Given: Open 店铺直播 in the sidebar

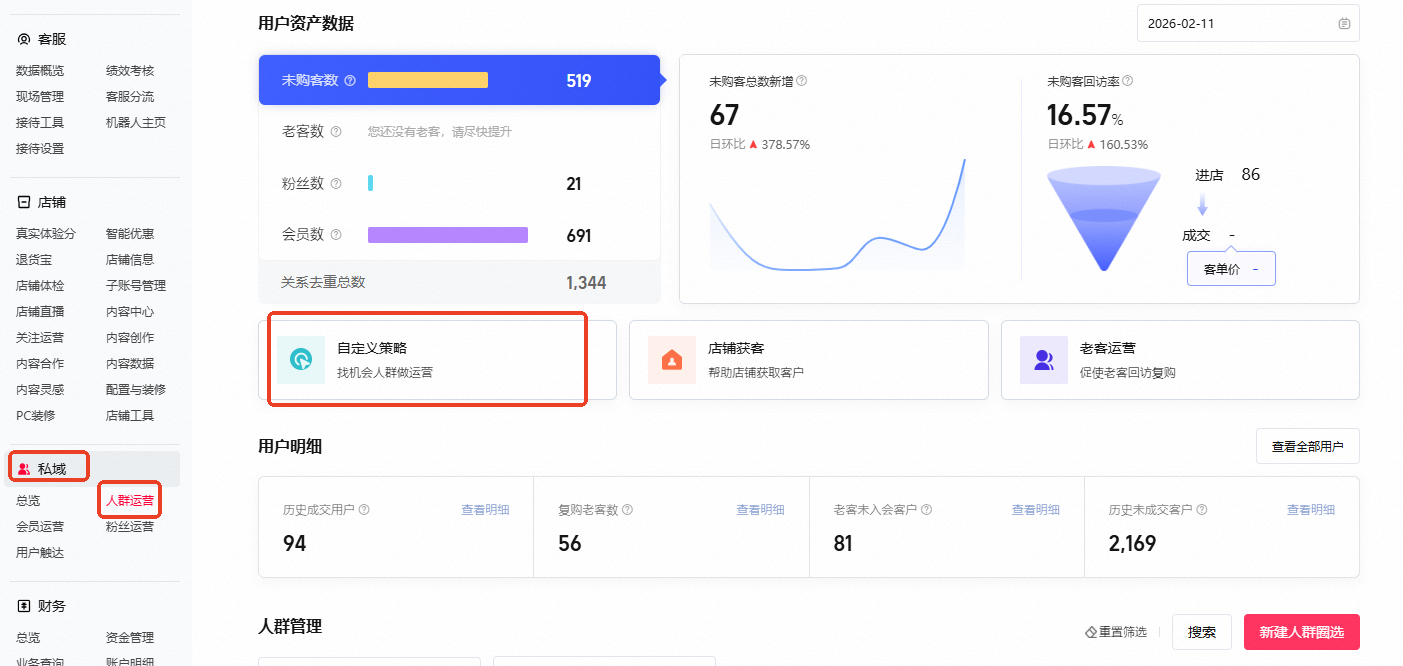Looking at the screenshot, I should pos(40,312).
